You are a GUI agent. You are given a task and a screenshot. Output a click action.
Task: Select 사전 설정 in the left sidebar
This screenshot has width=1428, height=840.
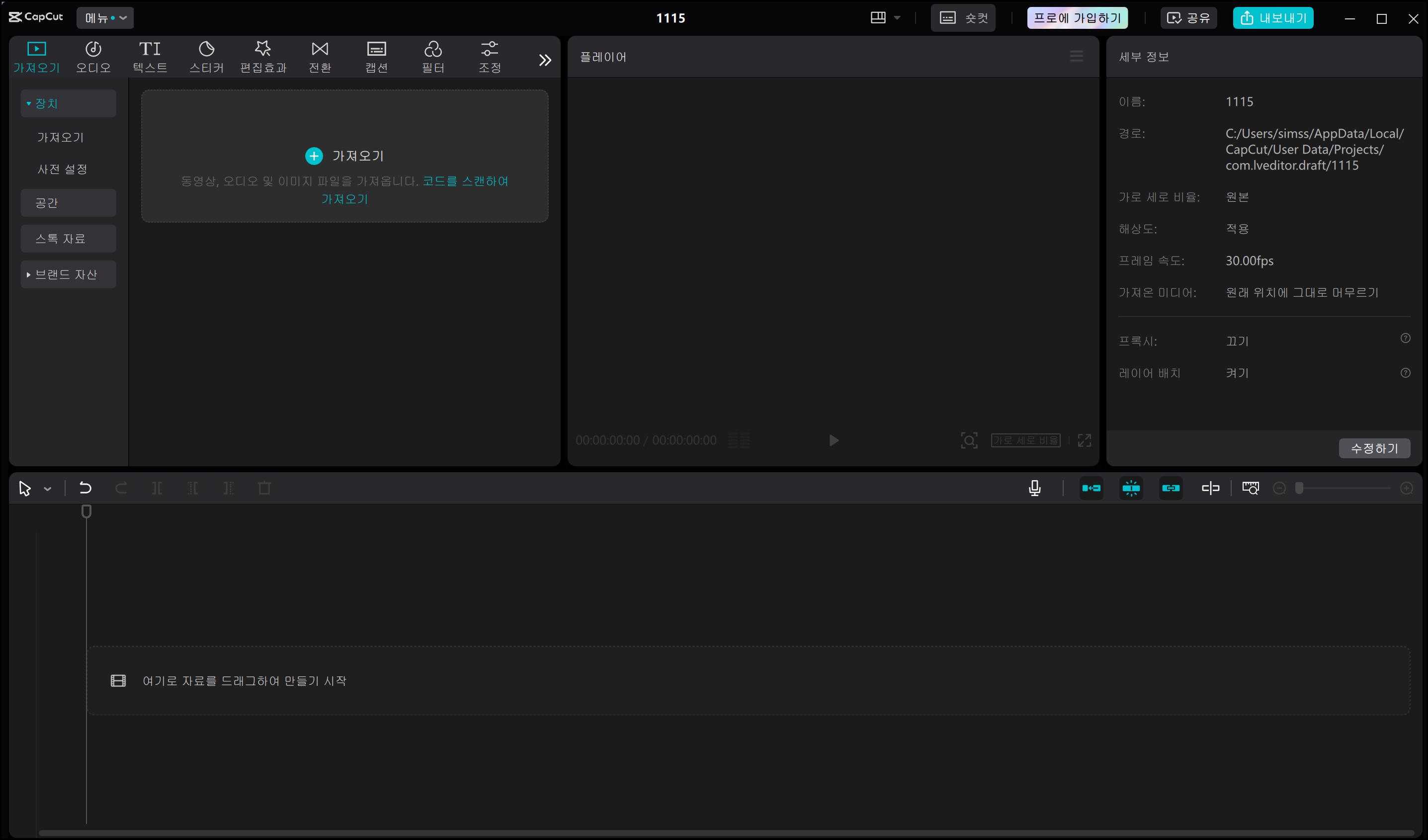tap(62, 169)
